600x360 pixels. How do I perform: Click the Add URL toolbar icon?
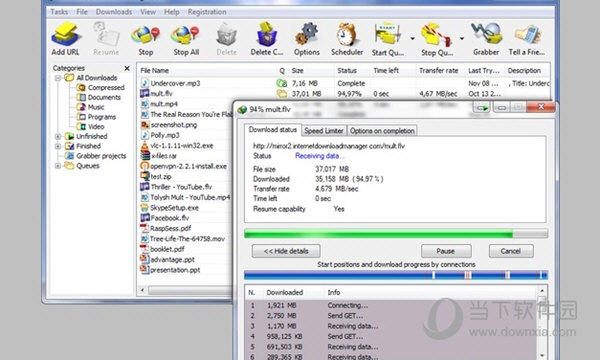point(66,35)
